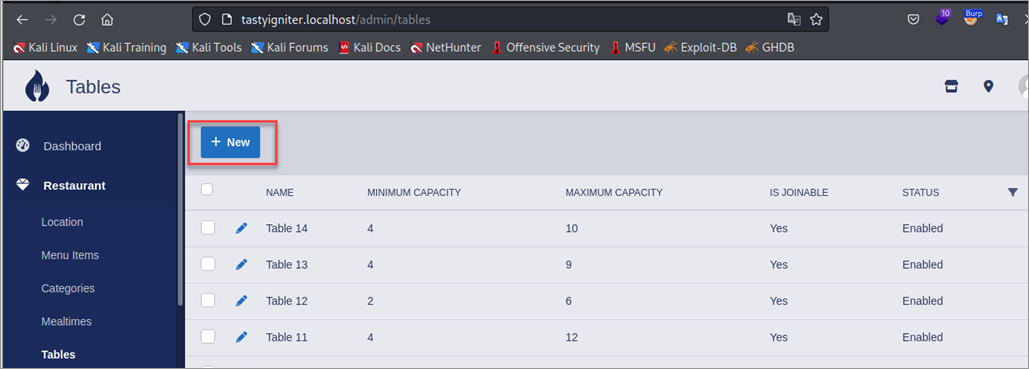Screen dimensions: 1029x369
Task: Click the browser Forward arrow
Action: 51,20
